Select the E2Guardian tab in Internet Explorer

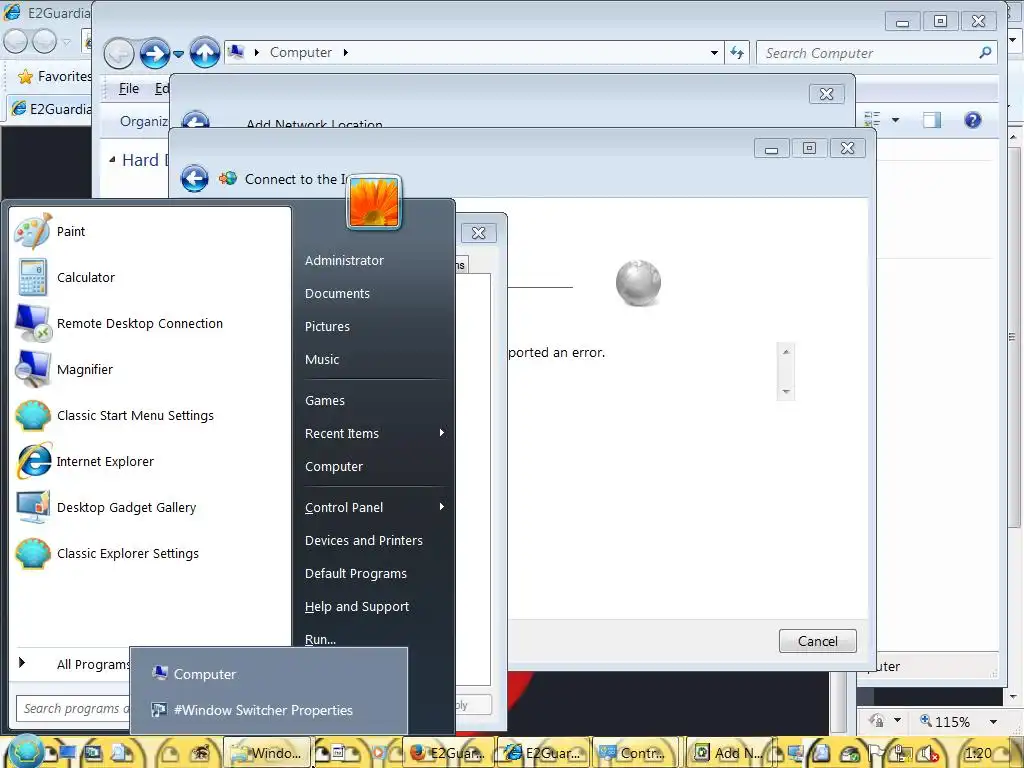(50, 108)
